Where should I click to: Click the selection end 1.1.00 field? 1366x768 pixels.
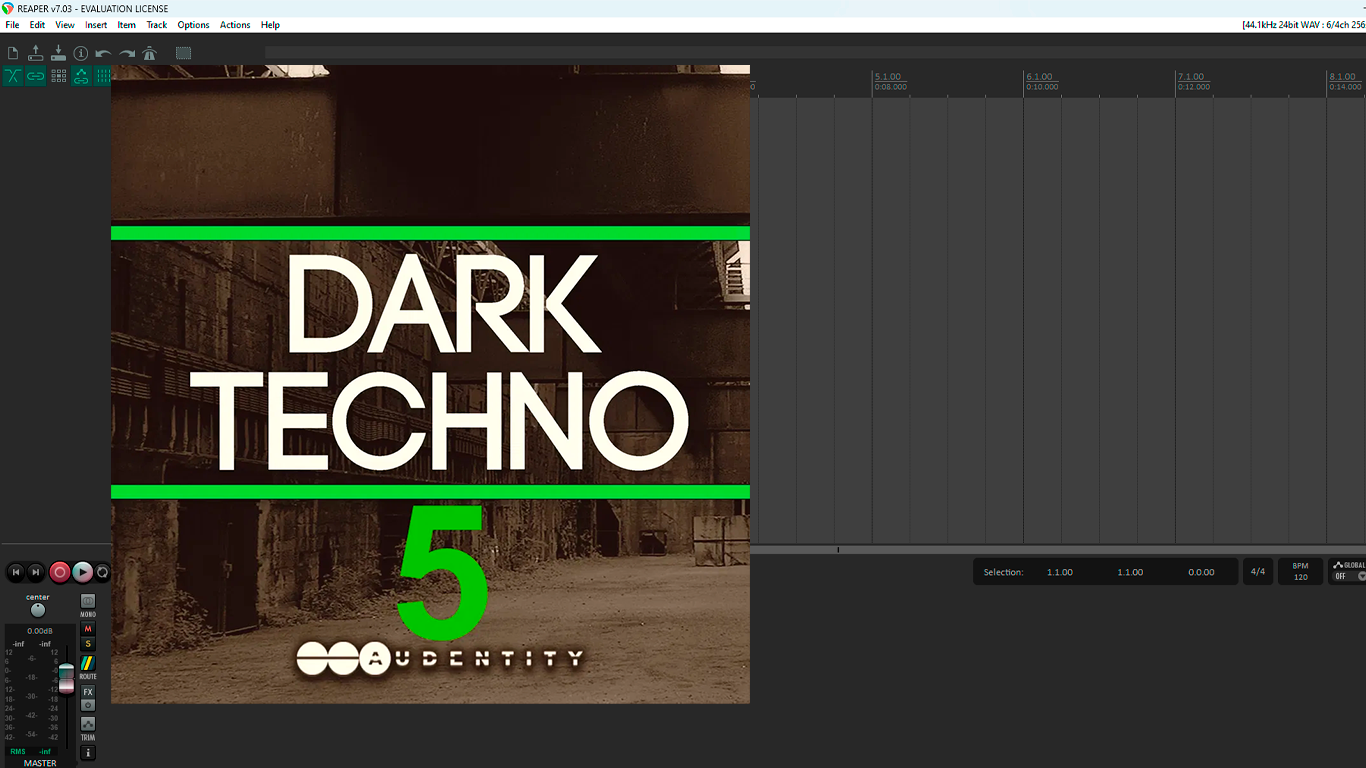pos(1130,573)
